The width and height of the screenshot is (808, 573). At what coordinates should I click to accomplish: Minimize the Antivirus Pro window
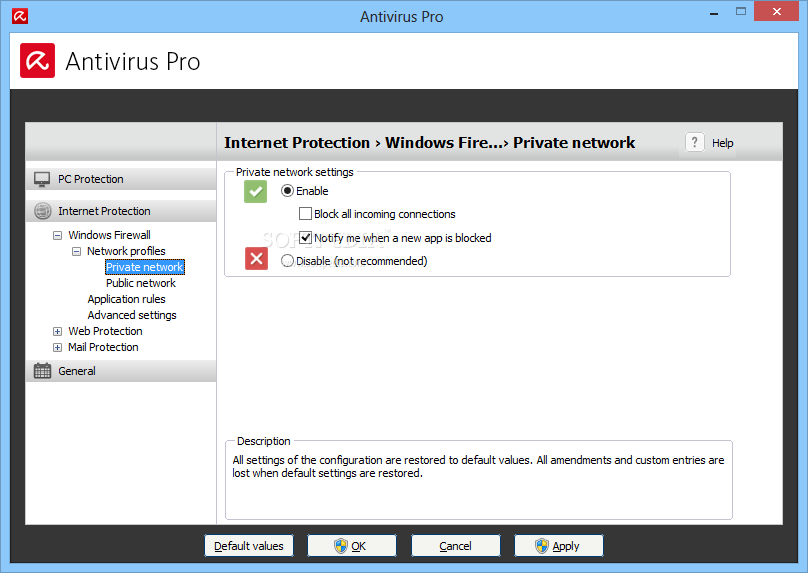tap(714, 12)
